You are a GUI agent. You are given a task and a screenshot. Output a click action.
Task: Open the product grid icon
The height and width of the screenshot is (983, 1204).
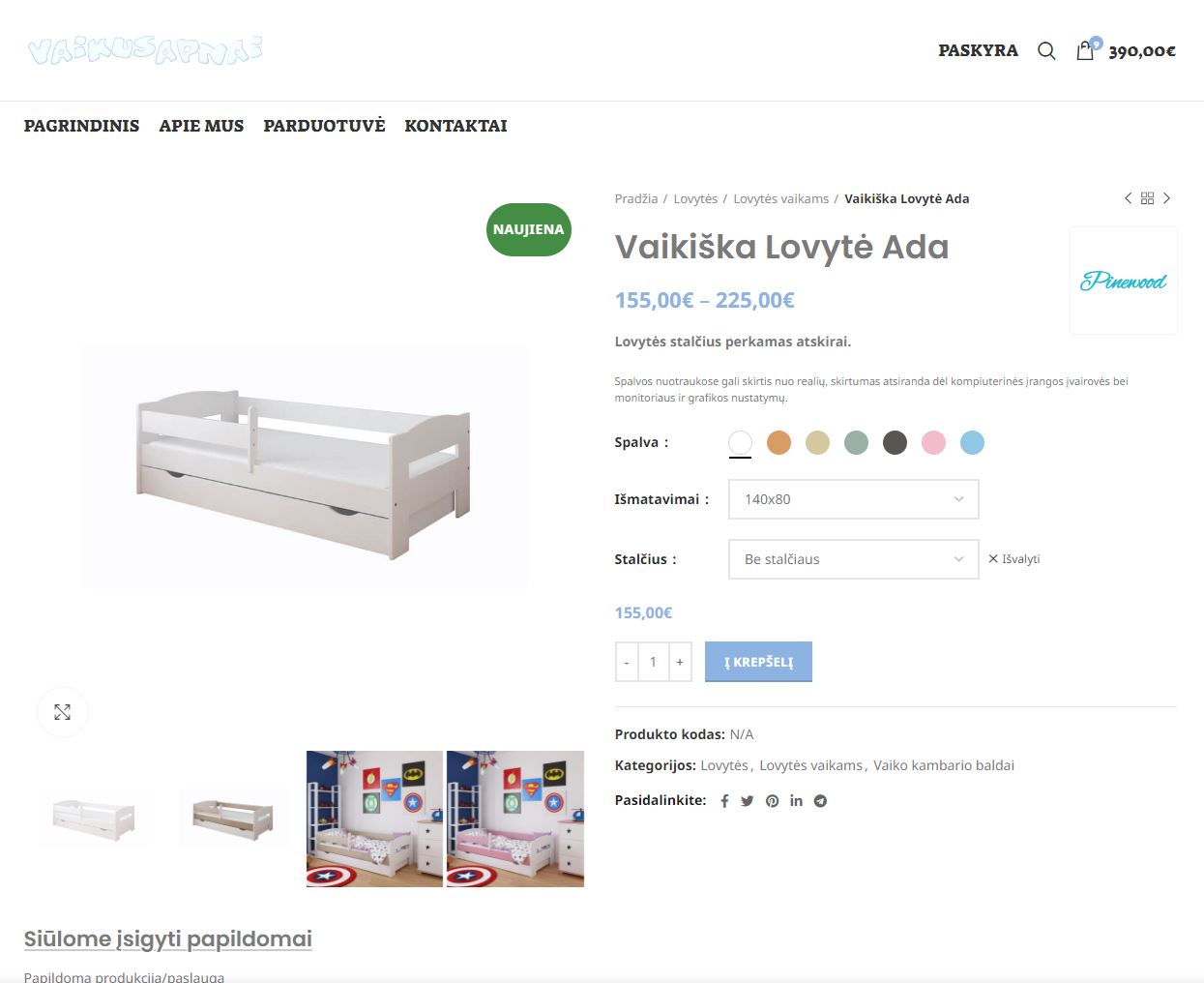tap(1147, 198)
